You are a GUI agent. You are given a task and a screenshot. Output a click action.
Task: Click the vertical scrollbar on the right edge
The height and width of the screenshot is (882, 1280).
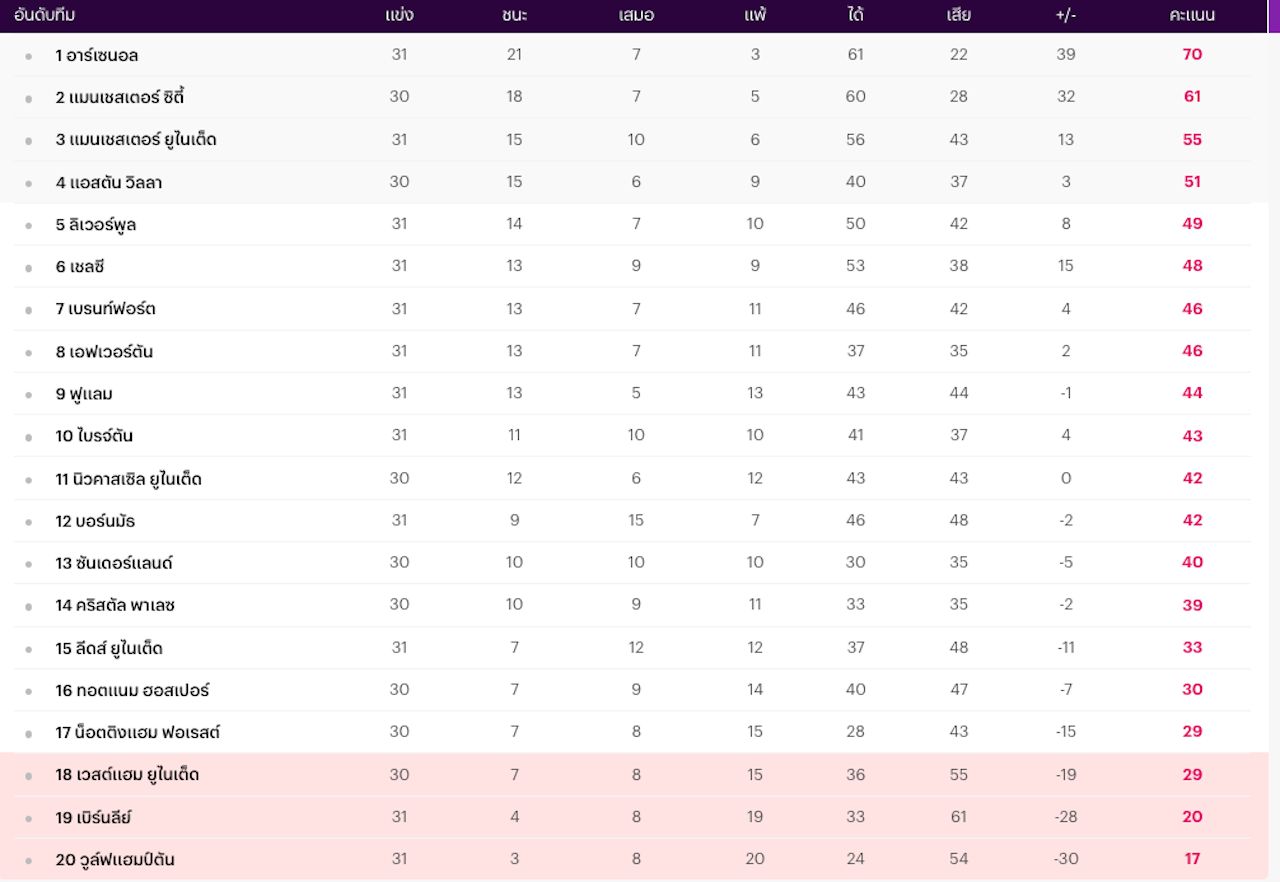coord(1274,400)
